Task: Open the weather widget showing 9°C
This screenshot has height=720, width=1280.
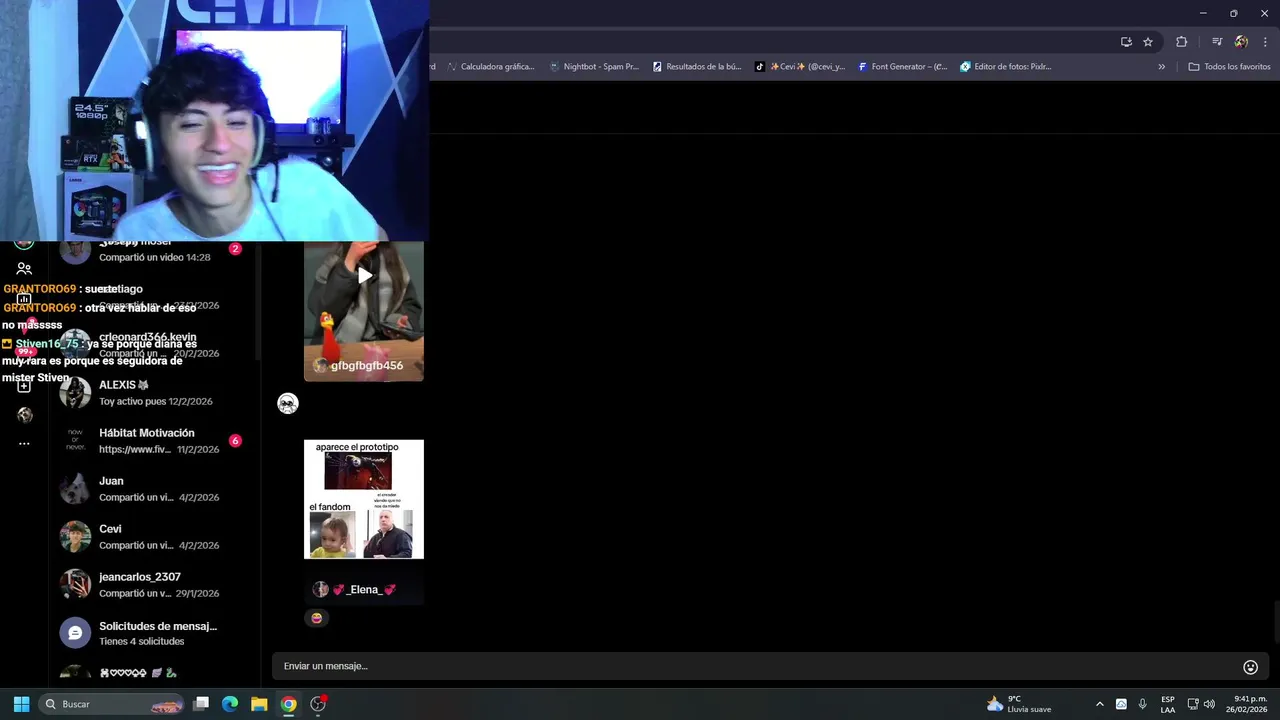Action: click(1019, 704)
